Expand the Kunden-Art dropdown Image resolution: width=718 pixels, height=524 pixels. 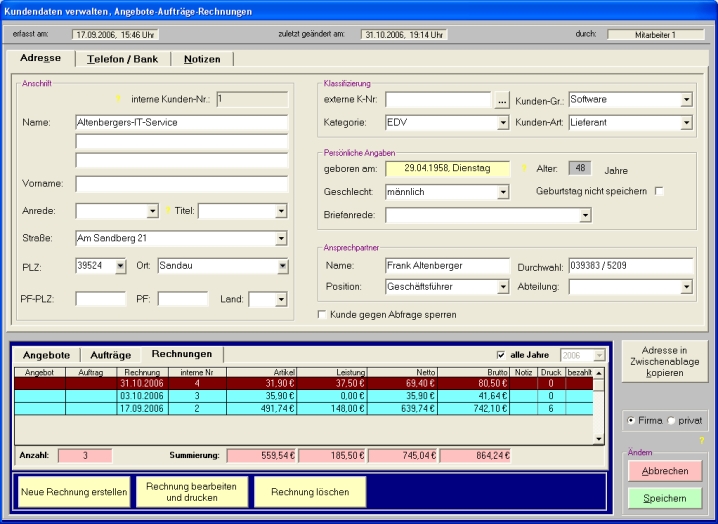click(686, 123)
